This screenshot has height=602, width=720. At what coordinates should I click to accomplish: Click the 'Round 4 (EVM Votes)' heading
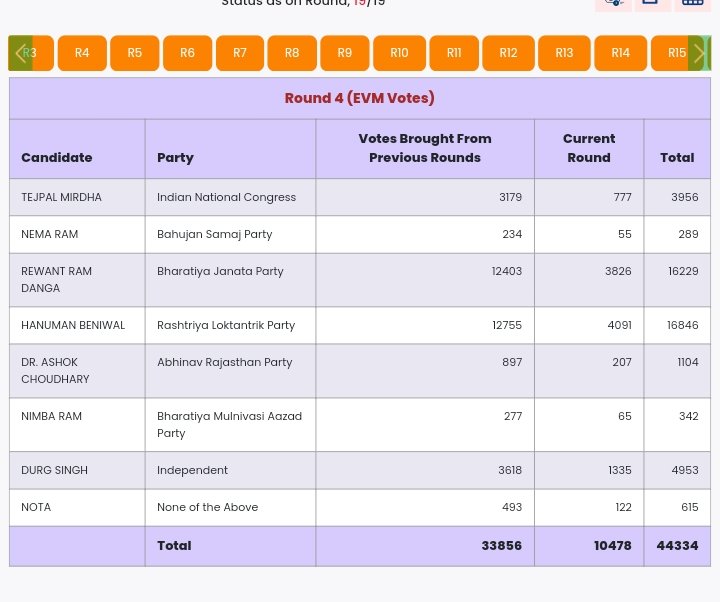pyautogui.click(x=360, y=98)
